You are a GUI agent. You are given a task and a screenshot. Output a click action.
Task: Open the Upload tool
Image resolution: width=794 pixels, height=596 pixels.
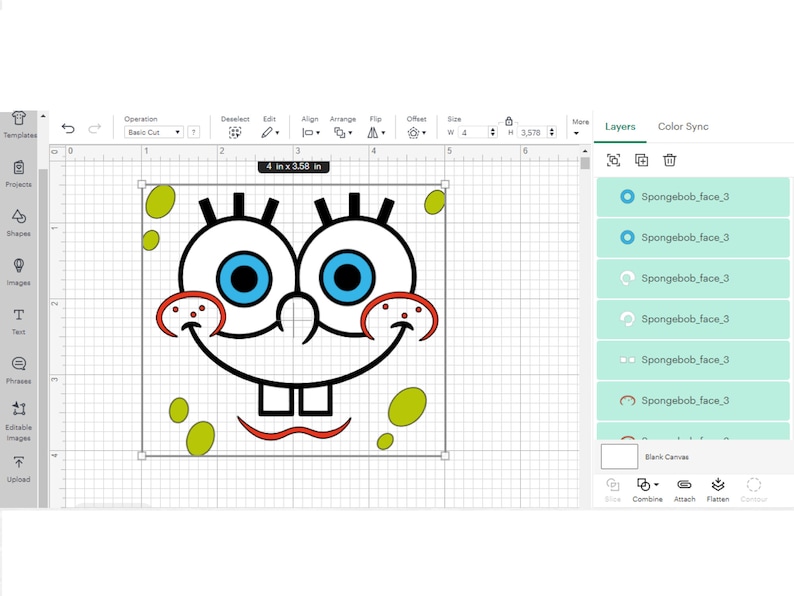tap(19, 469)
